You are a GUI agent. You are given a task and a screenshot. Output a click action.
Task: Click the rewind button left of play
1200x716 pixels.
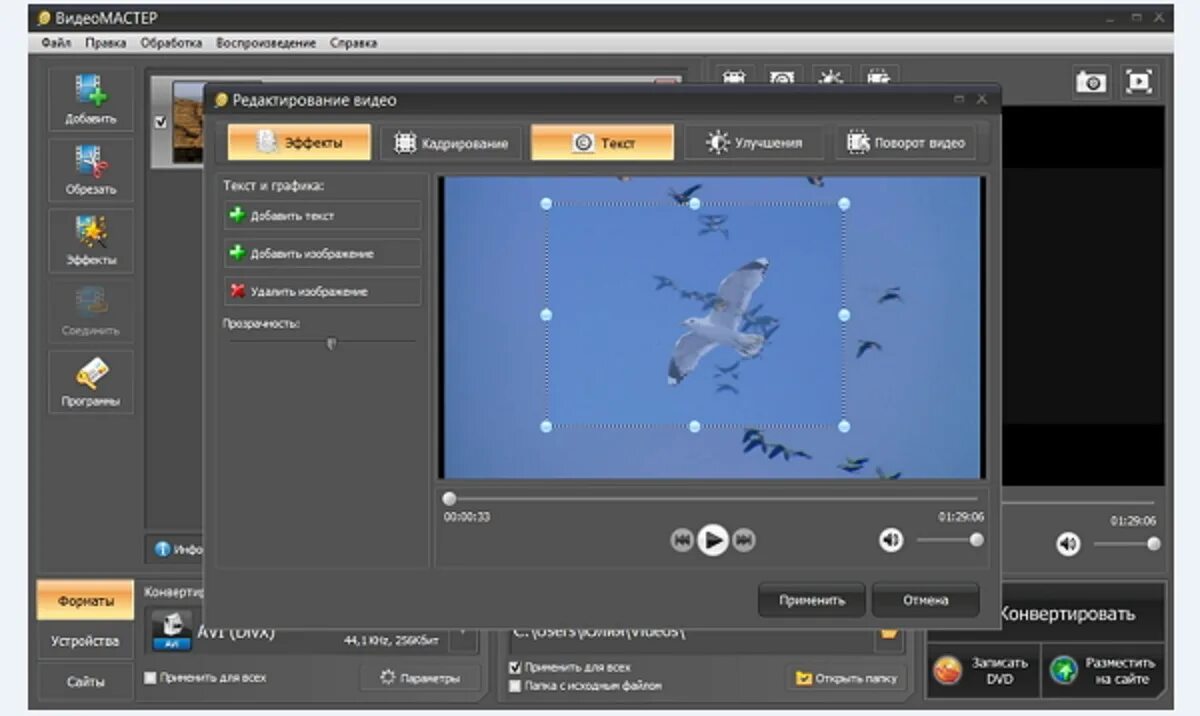point(682,540)
